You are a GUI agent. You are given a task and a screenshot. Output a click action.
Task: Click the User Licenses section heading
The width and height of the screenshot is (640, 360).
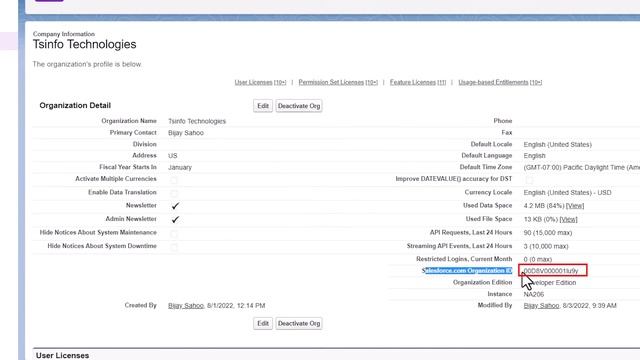pos(62,356)
